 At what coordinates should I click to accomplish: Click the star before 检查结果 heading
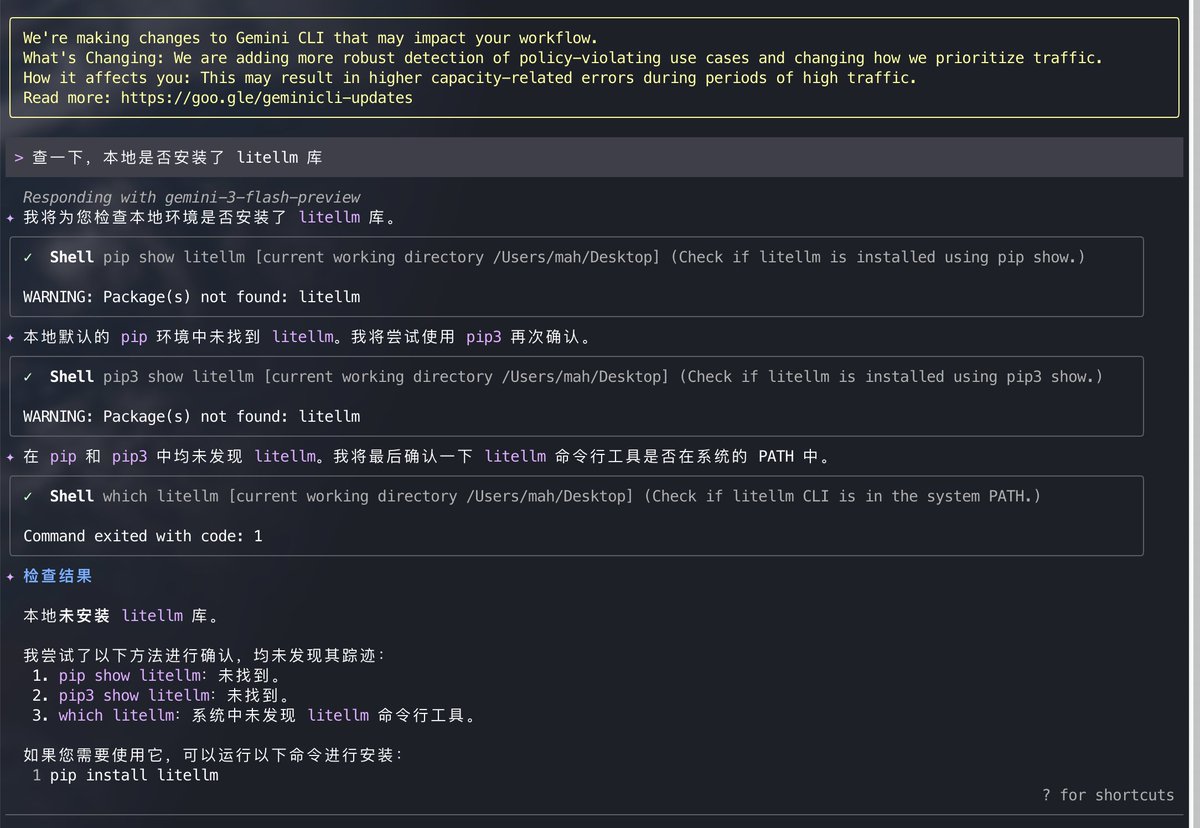point(10,577)
